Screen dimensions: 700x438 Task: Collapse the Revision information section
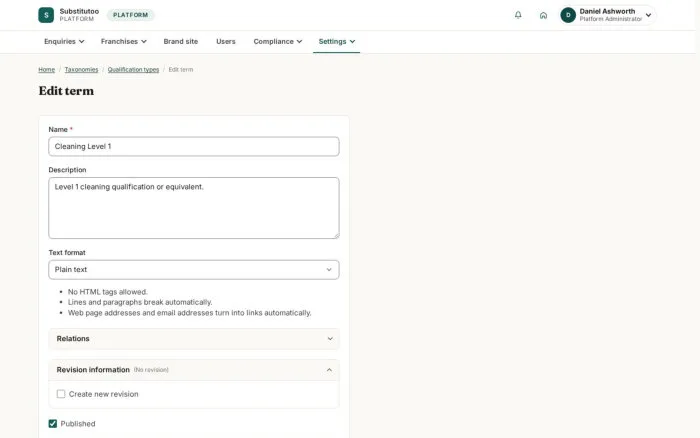(194, 370)
